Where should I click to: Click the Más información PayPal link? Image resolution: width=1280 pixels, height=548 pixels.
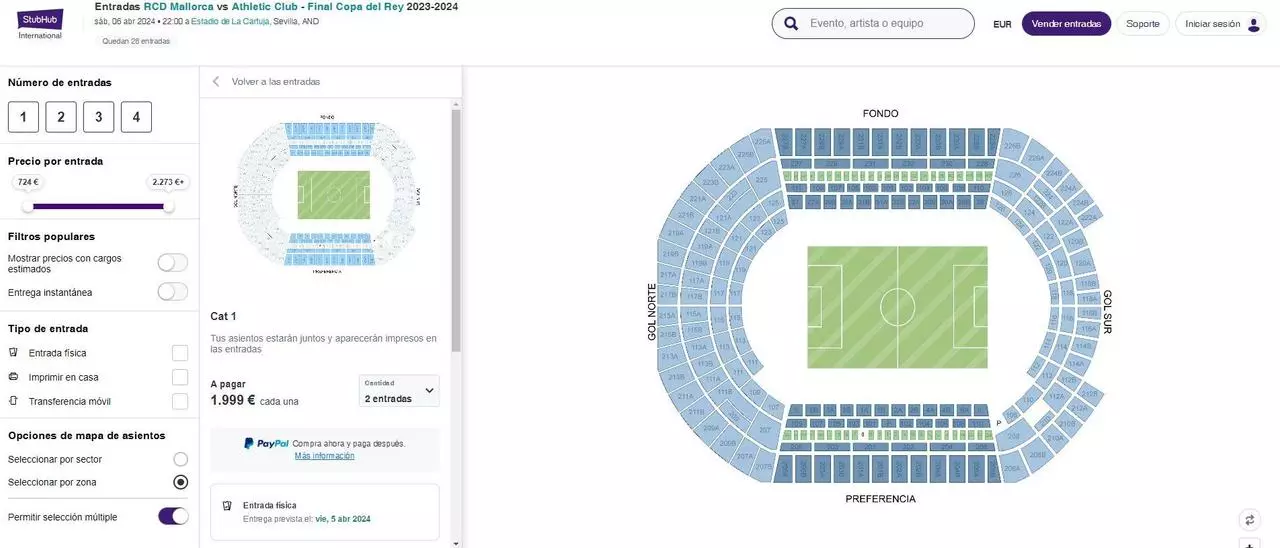tap(324, 456)
